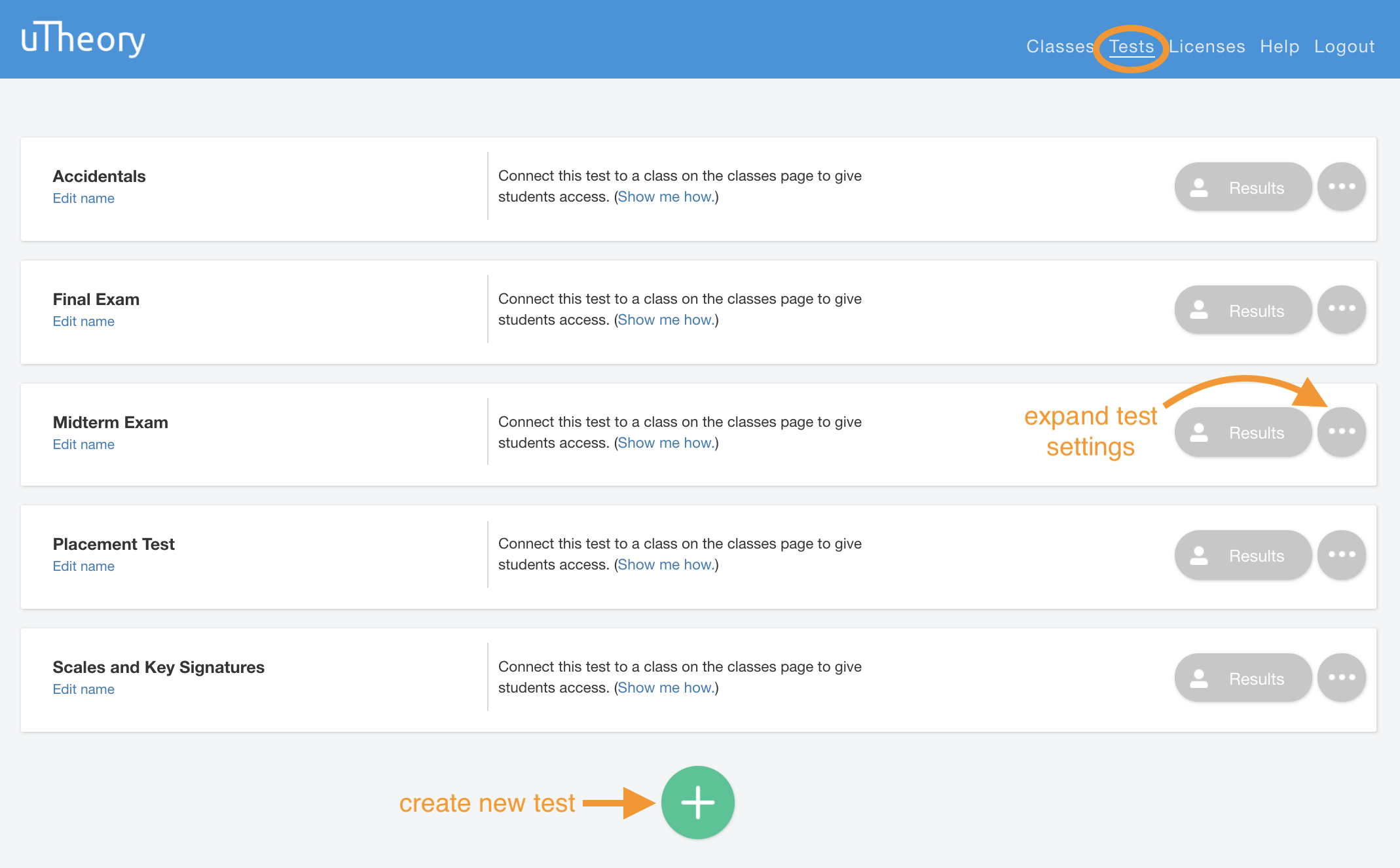This screenshot has height=868, width=1400.
Task: Open the Help page
Action: click(x=1280, y=46)
